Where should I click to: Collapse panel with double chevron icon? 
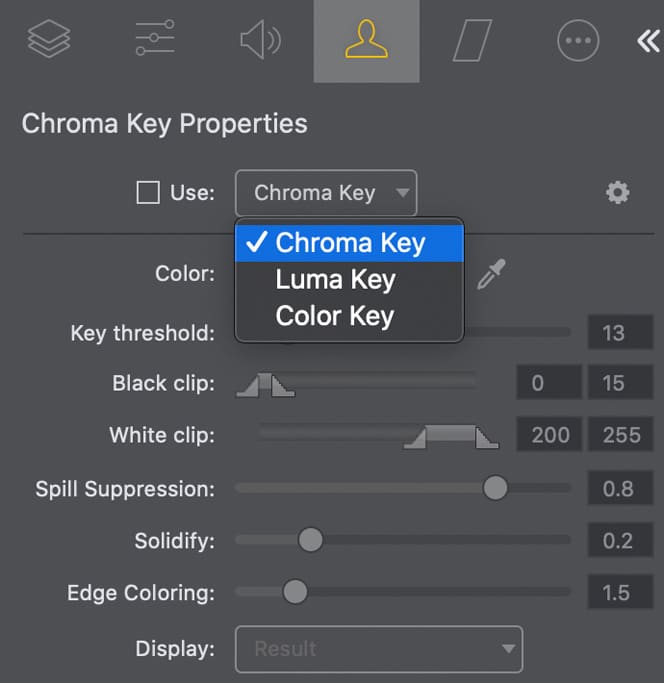pyautogui.click(x=646, y=40)
